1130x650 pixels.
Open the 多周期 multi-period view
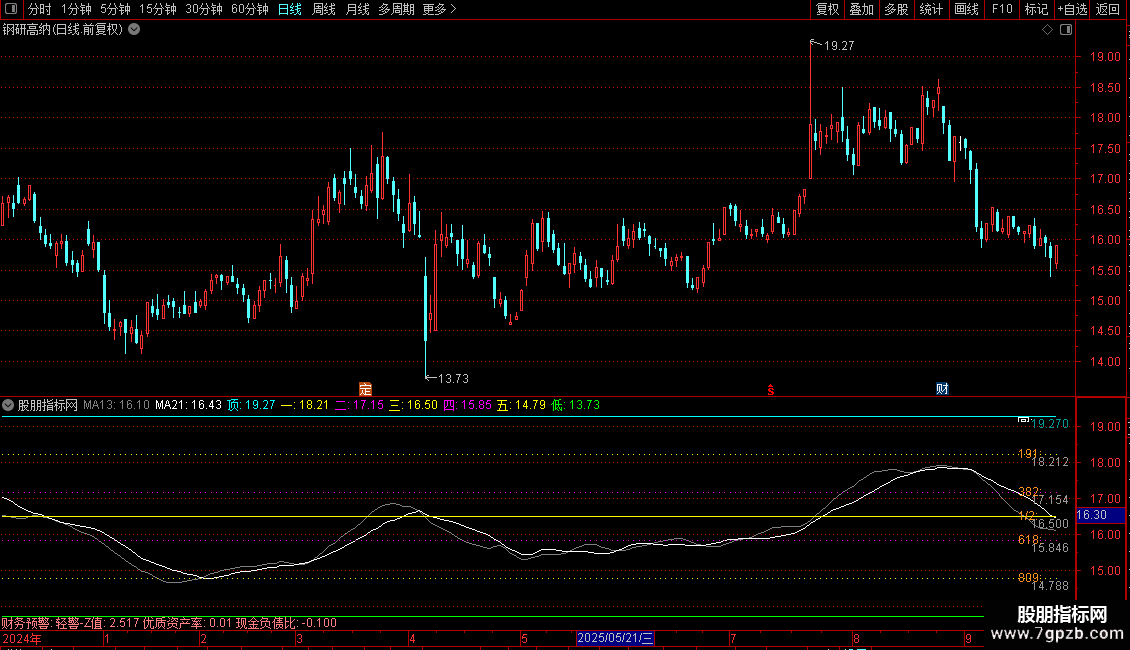[x=396, y=9]
